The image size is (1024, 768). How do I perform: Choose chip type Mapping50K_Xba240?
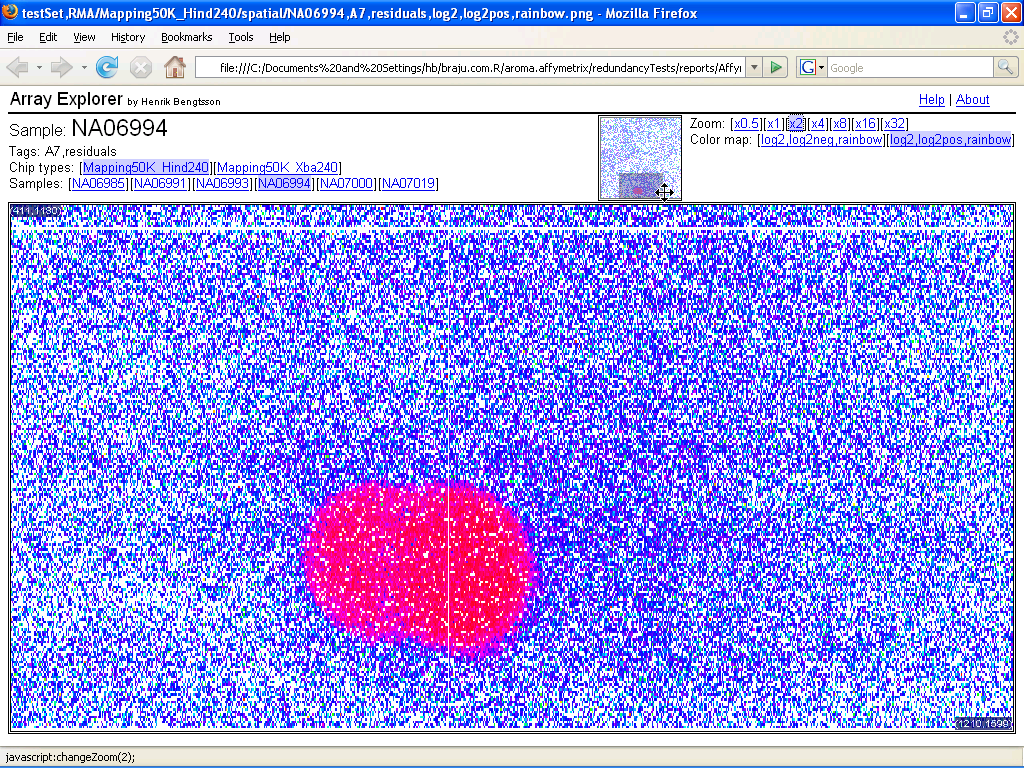[x=279, y=168]
